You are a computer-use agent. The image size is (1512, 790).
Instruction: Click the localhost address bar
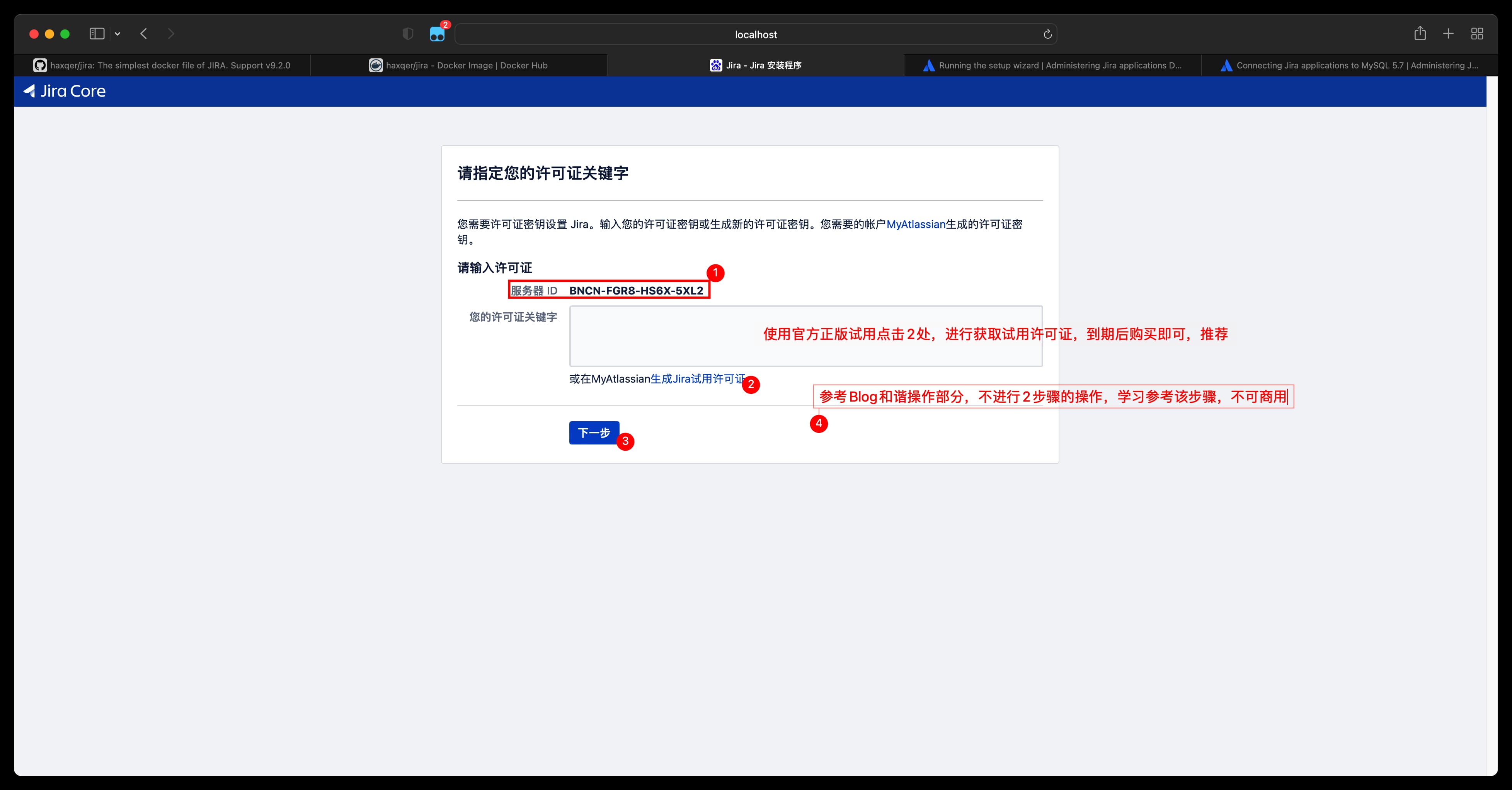(756, 35)
